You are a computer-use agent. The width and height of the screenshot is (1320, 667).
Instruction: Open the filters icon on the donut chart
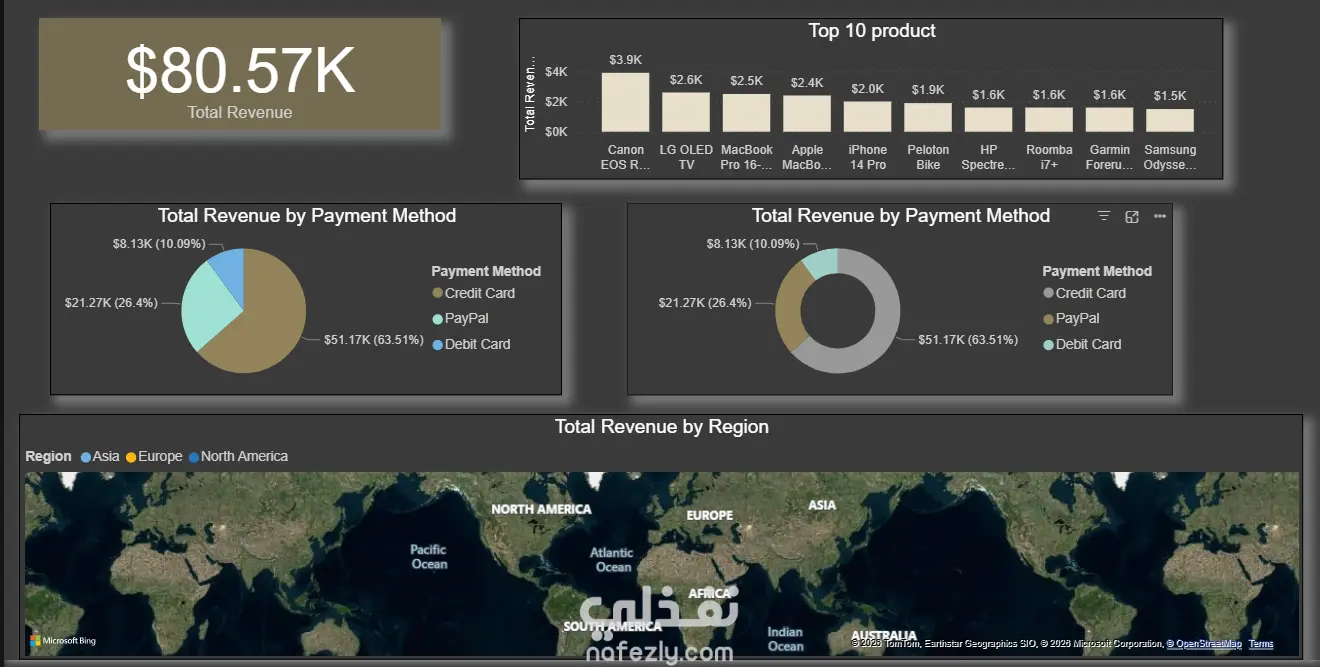pos(1104,216)
